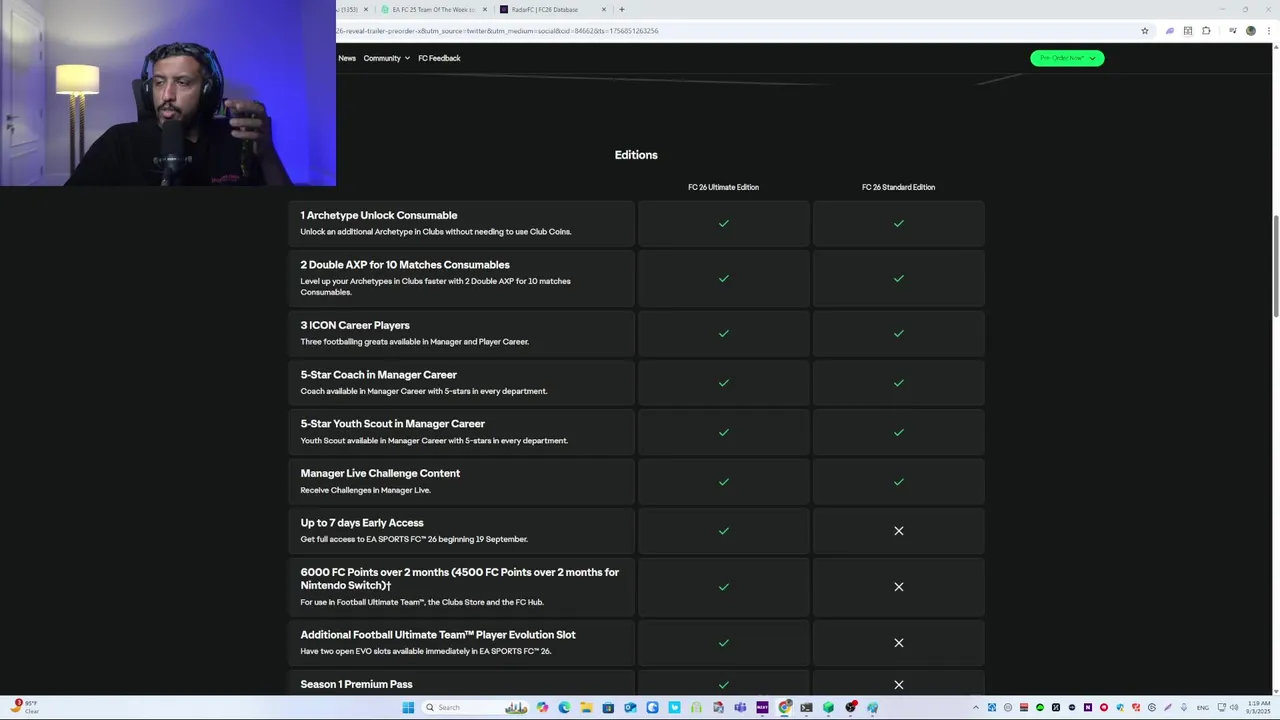Click Standard Edition X for Season 1 Premium Pass

click(x=898, y=685)
